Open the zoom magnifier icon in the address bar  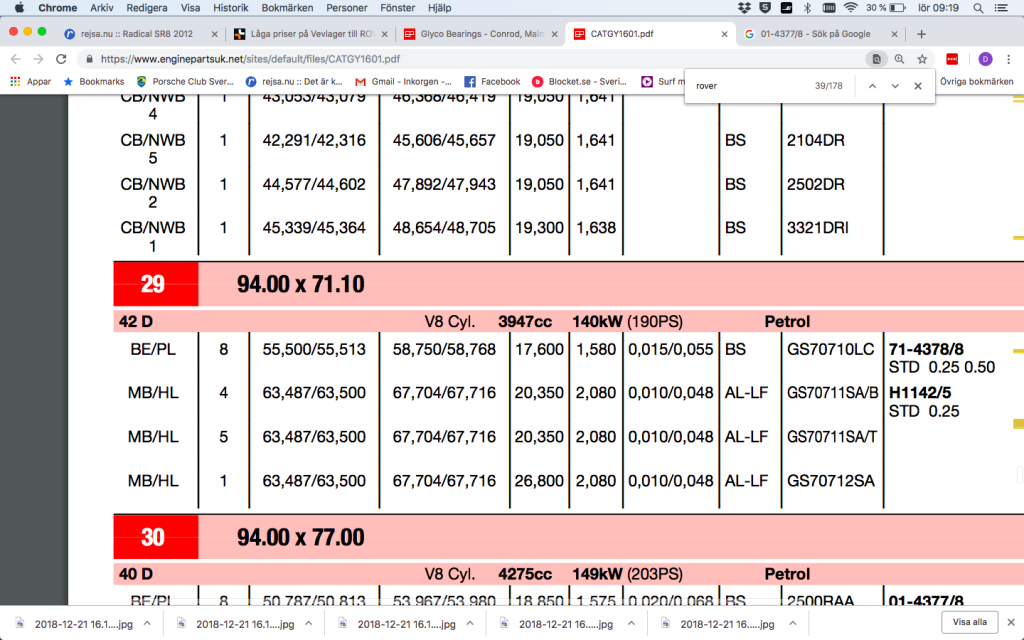[x=899, y=59]
